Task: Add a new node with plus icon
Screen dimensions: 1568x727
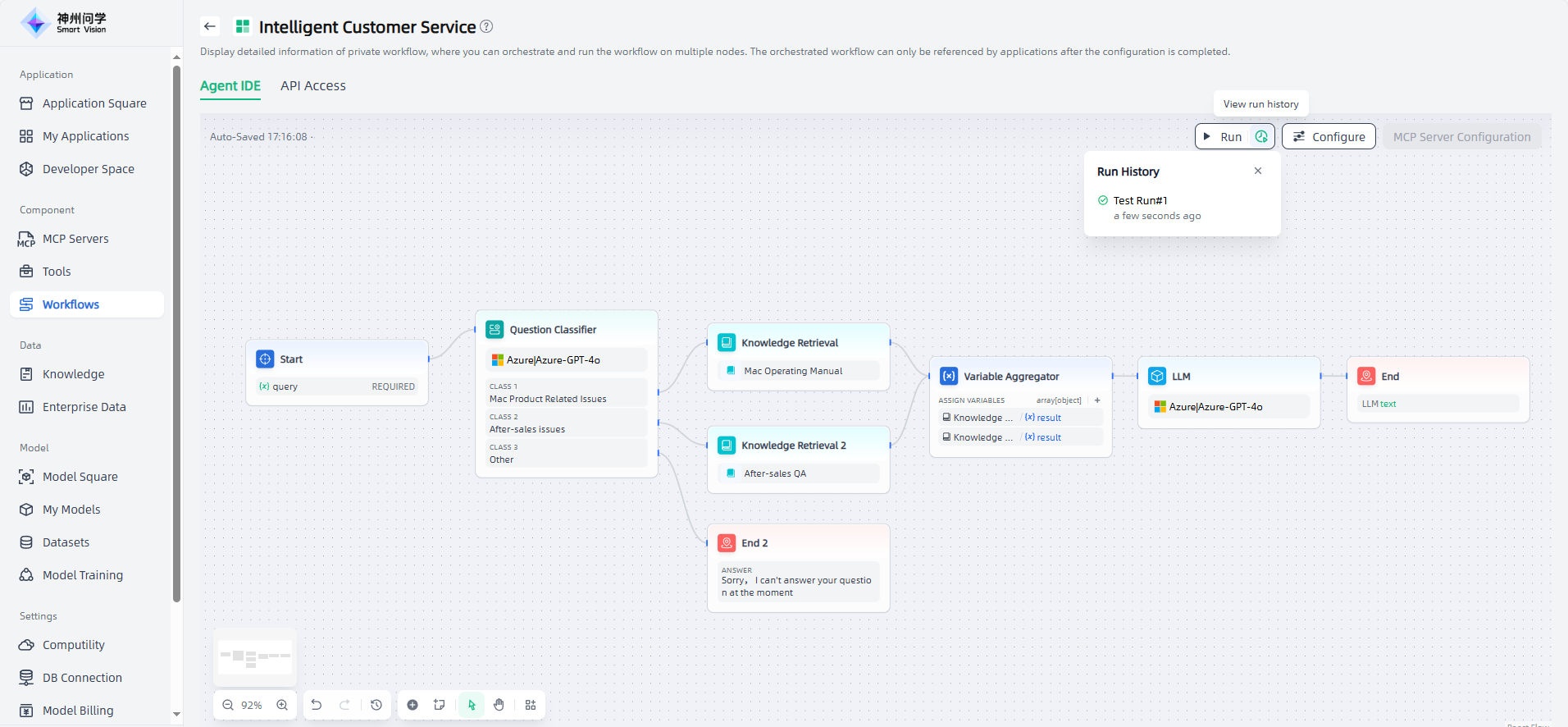Action: 413,705
